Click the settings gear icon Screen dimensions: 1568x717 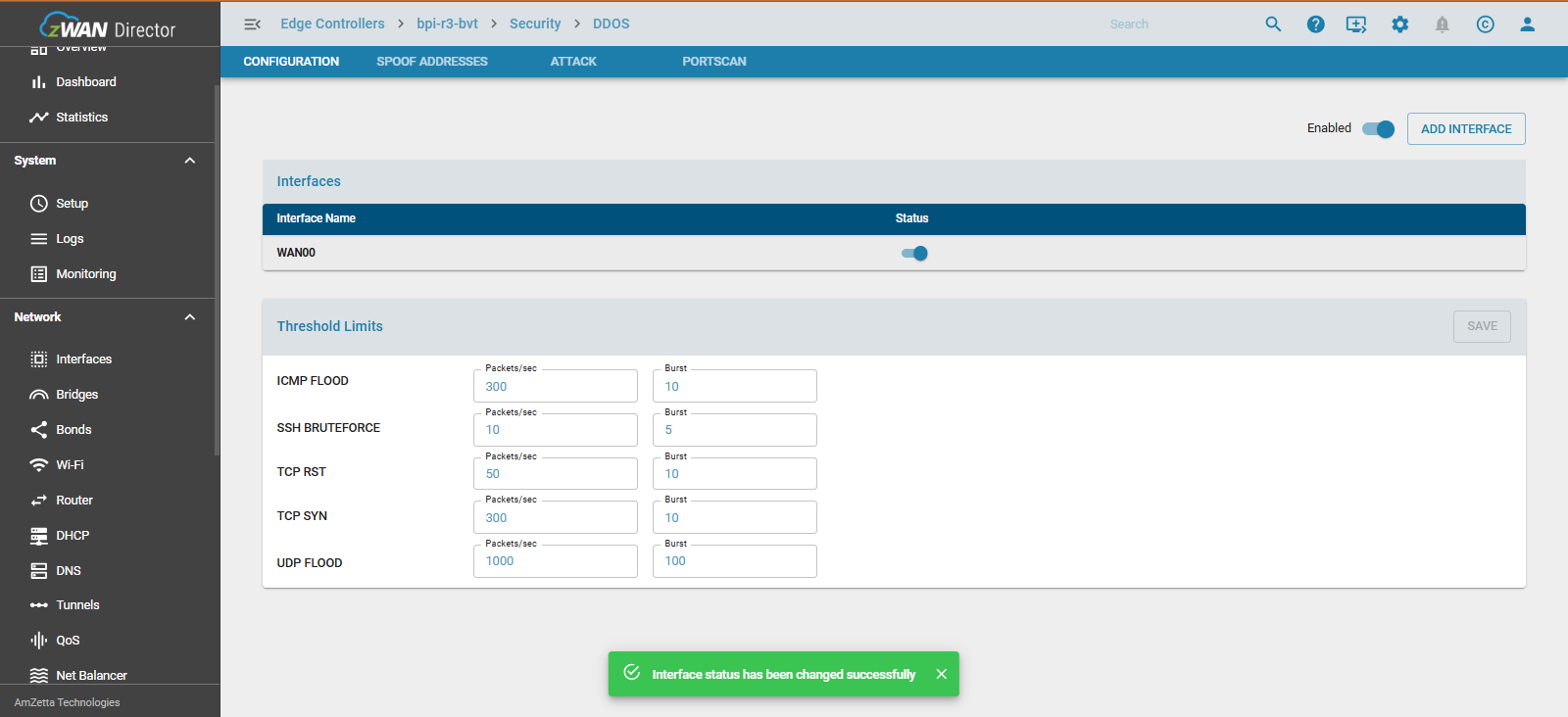click(1399, 24)
